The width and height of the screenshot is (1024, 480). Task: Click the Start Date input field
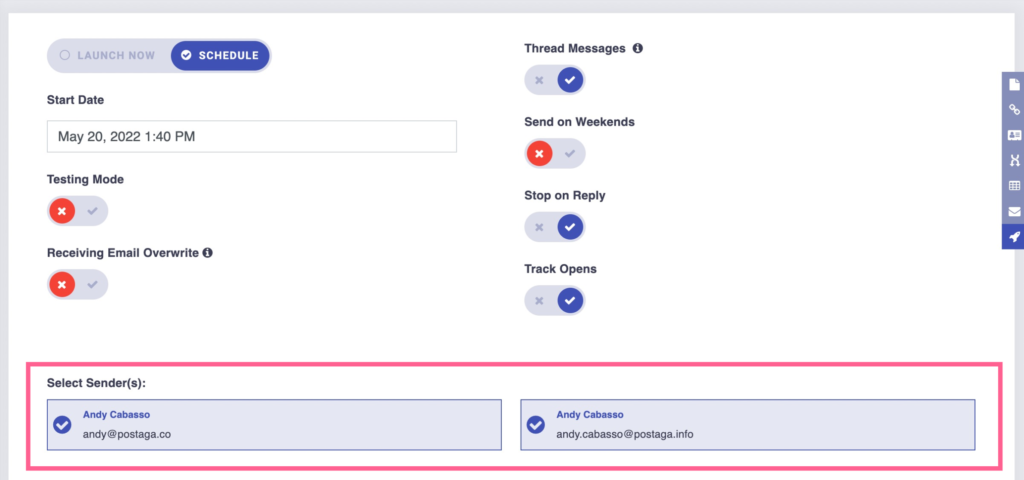pyautogui.click(x=251, y=136)
